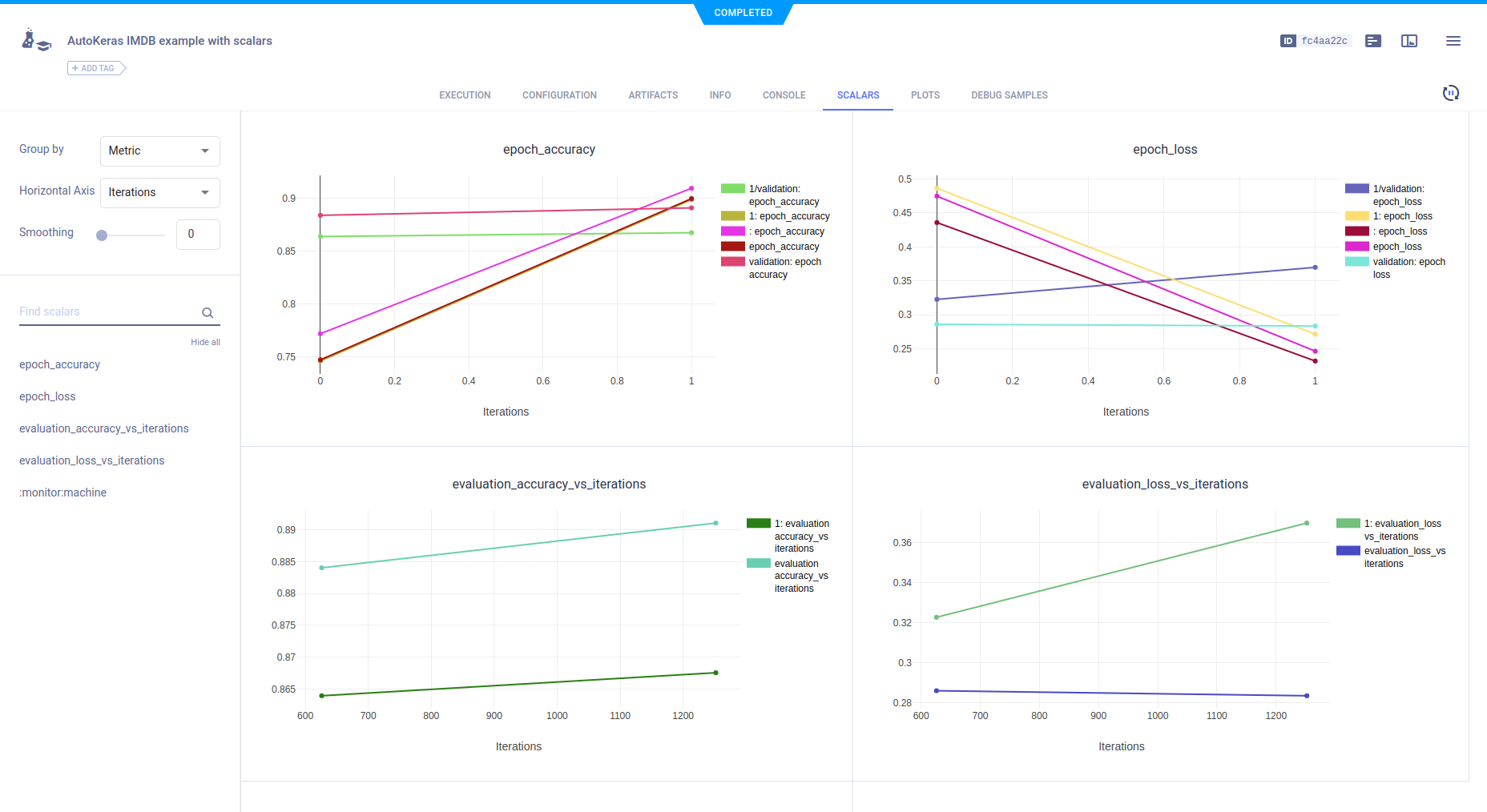Click the Hide all link
The height and width of the screenshot is (812, 1487).
coord(205,342)
